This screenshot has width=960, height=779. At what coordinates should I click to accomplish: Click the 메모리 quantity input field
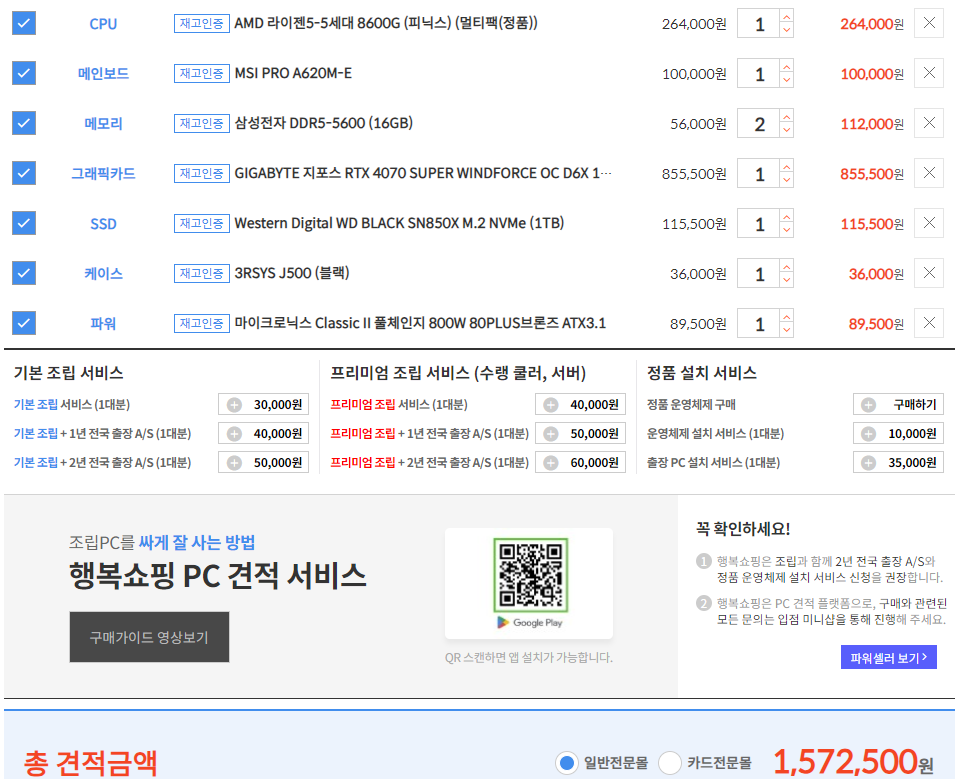[x=759, y=123]
